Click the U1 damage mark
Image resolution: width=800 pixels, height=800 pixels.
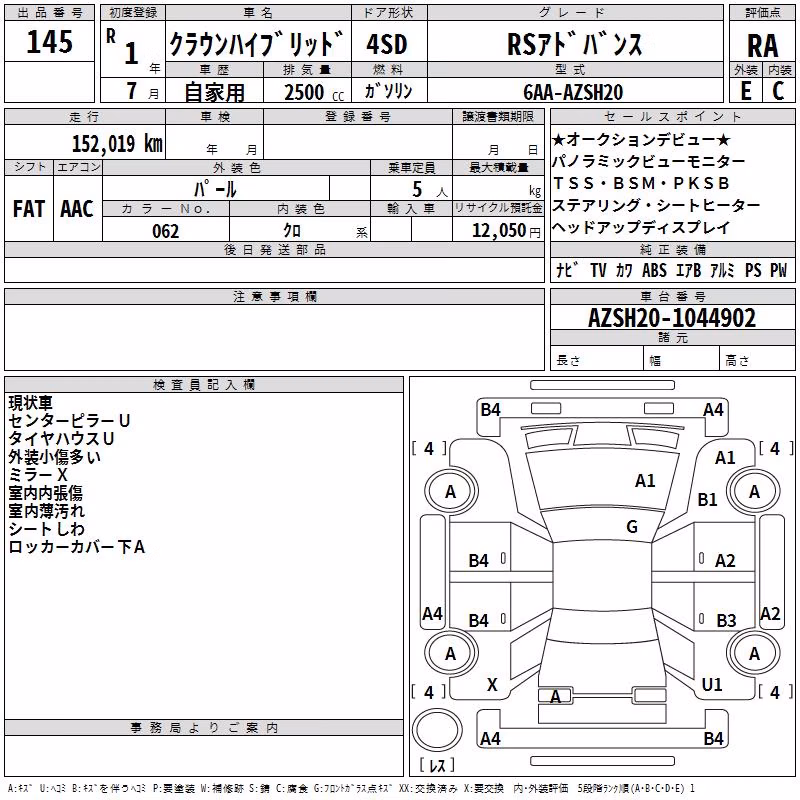[x=712, y=685]
